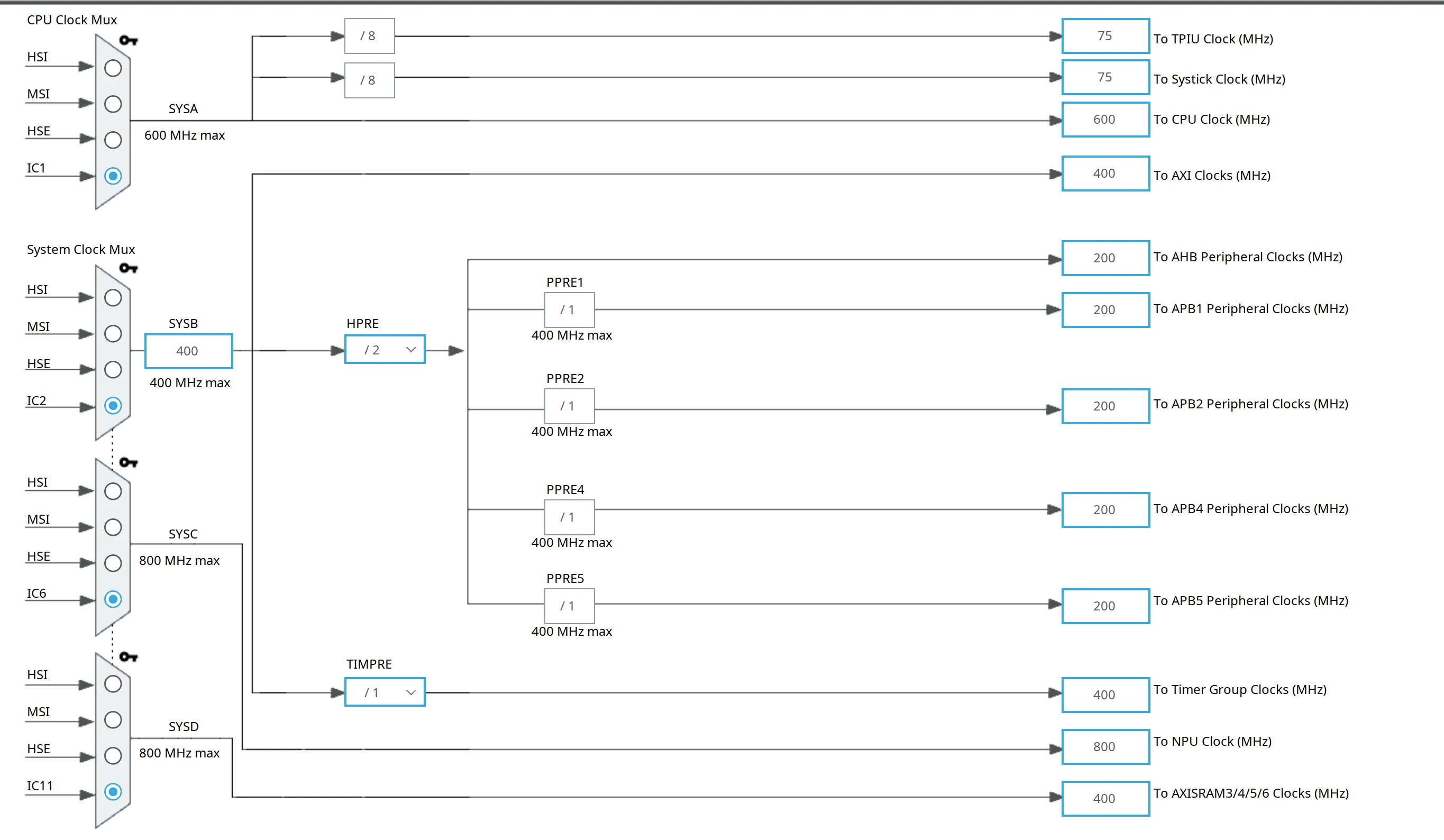Click the PPRE1 /1 divider box
Image resolution: width=1444 pixels, height=840 pixels.
[x=569, y=310]
